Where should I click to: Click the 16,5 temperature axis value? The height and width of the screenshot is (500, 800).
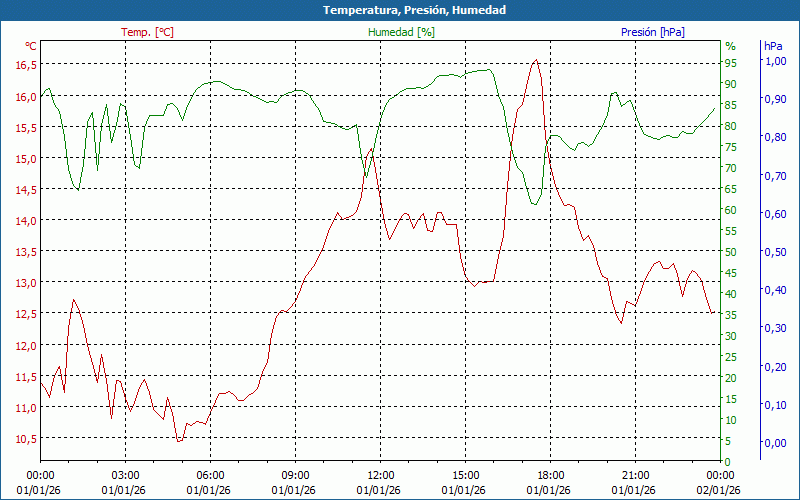tap(26, 65)
